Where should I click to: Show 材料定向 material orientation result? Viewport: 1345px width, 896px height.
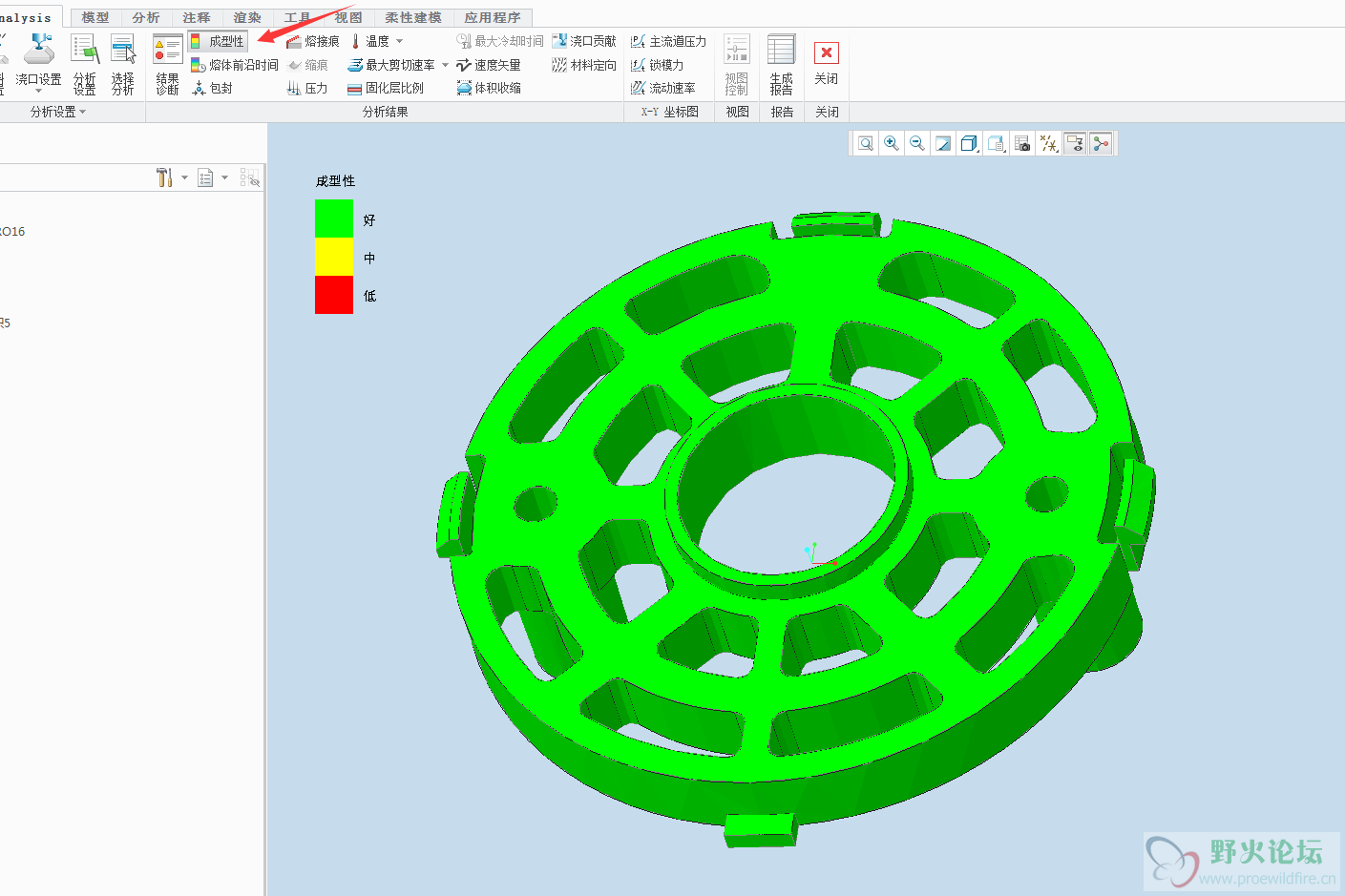click(x=583, y=65)
